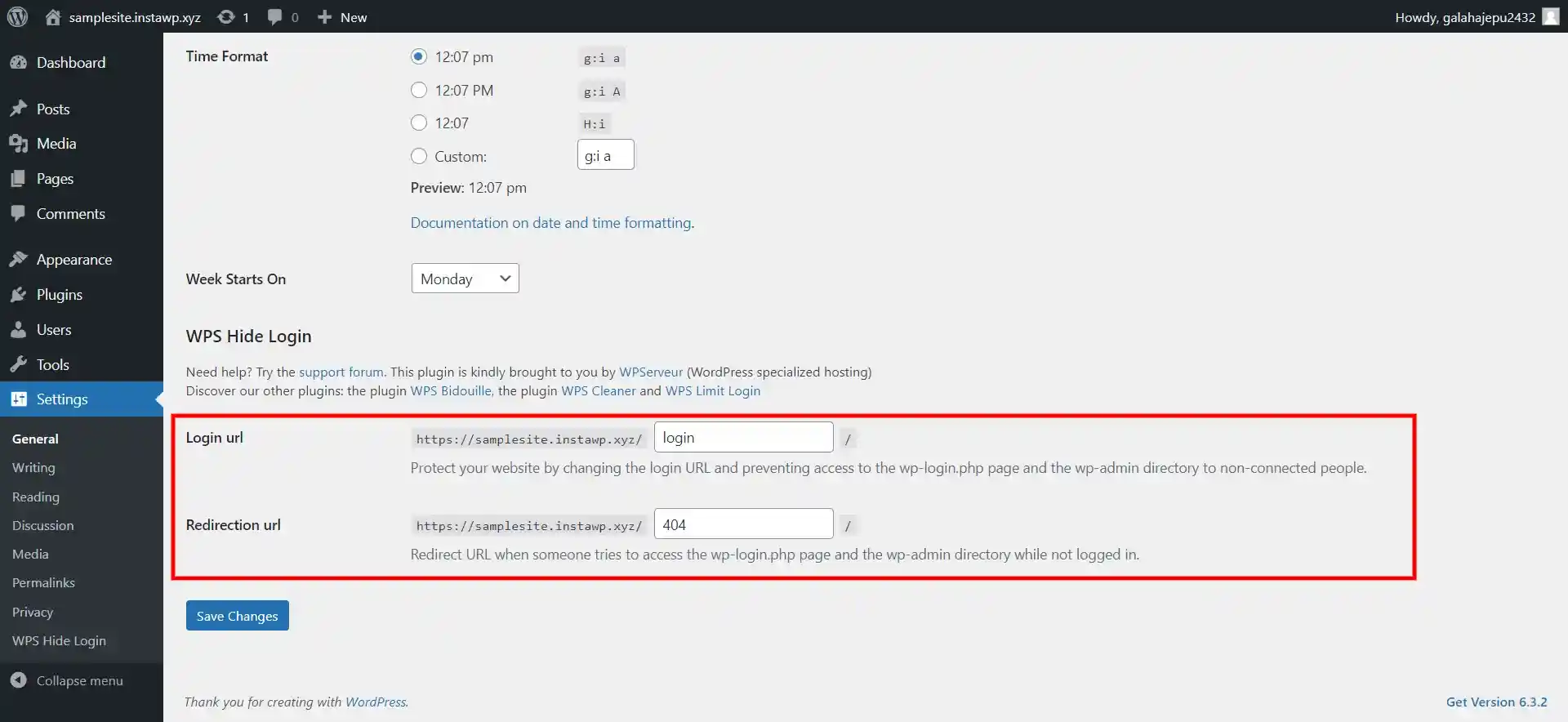
Task: Open the WPS Limit Login link
Action: pos(713,390)
